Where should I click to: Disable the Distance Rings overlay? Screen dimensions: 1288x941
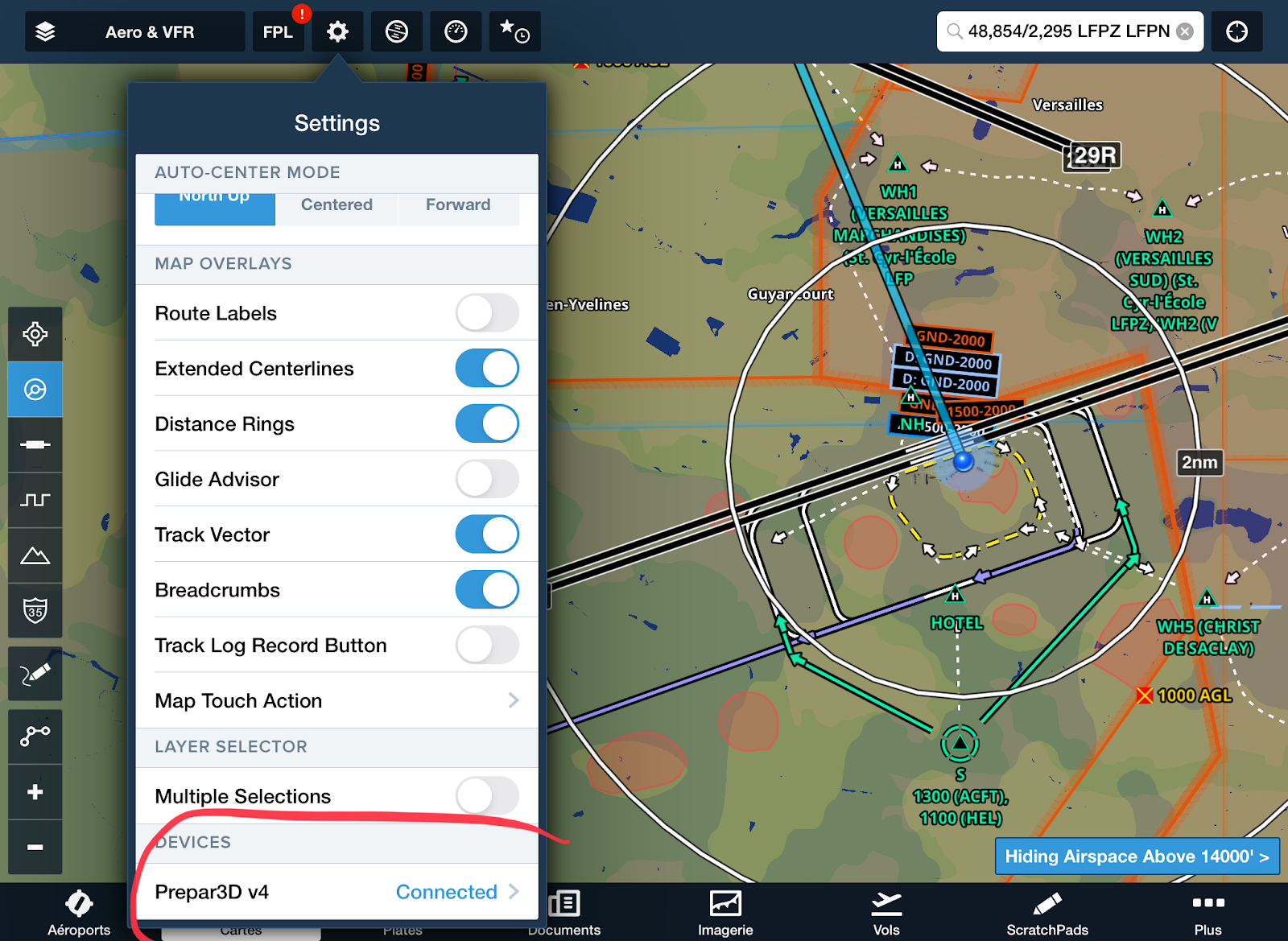(487, 423)
